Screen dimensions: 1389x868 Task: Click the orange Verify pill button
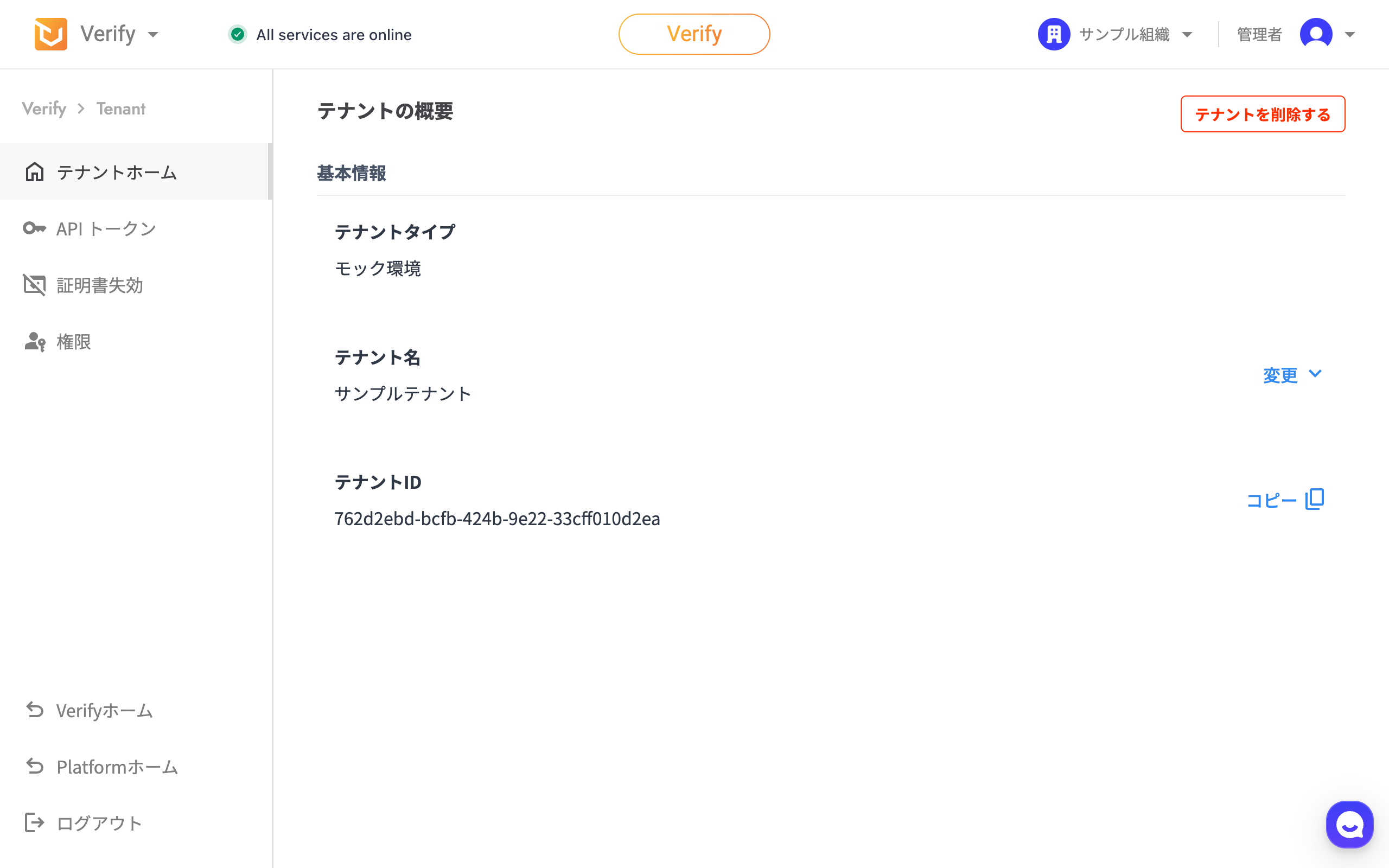[694, 34]
